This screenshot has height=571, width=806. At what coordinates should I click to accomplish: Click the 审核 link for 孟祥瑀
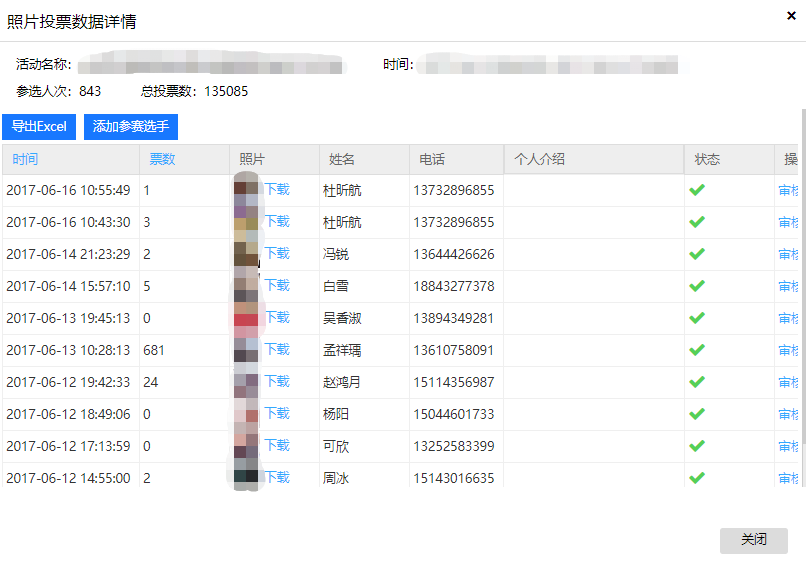click(788, 350)
